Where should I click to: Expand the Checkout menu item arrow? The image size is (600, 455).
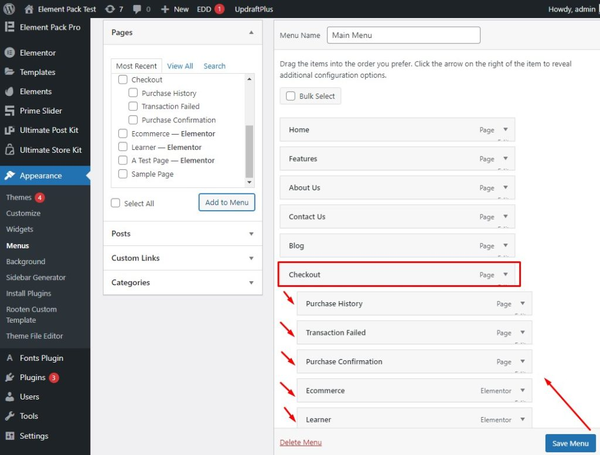click(505, 274)
